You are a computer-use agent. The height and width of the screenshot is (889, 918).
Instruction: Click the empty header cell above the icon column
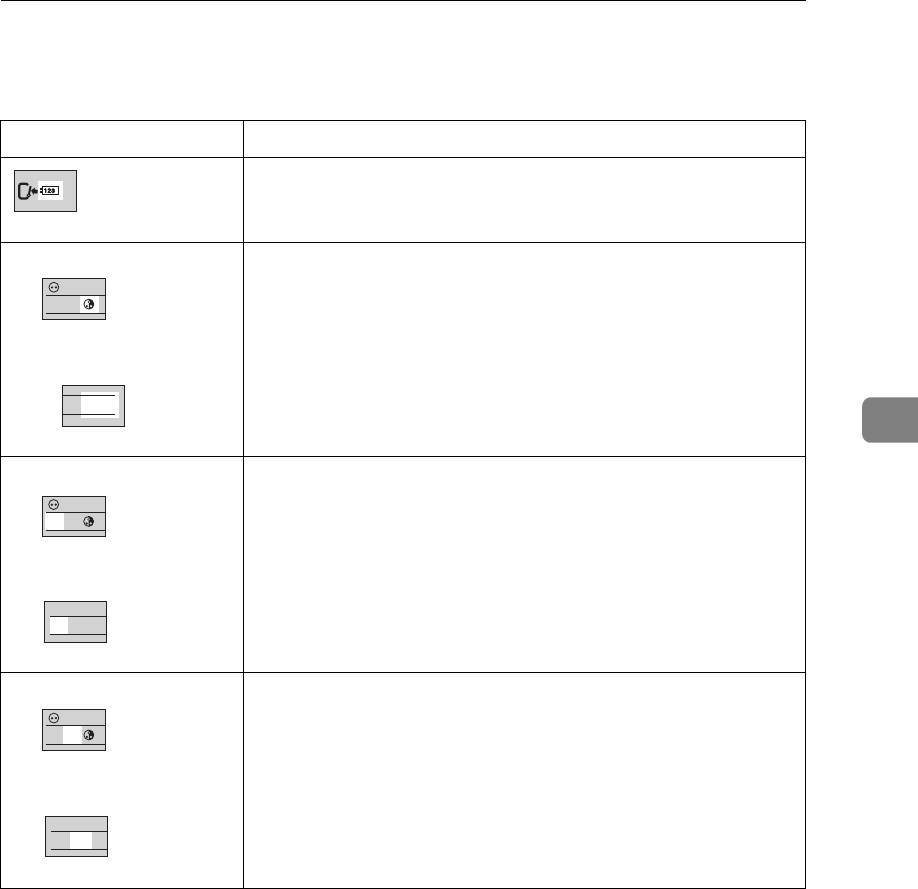point(122,139)
